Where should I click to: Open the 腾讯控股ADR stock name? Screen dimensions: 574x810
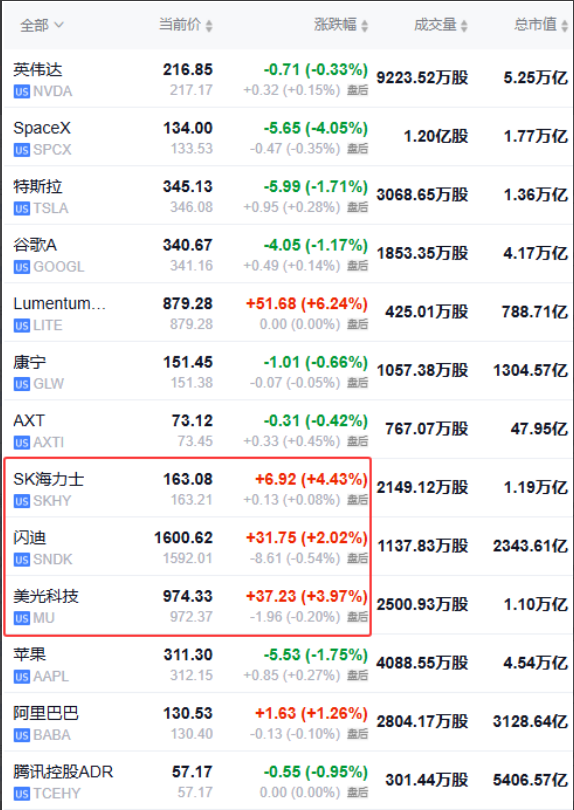(63, 772)
